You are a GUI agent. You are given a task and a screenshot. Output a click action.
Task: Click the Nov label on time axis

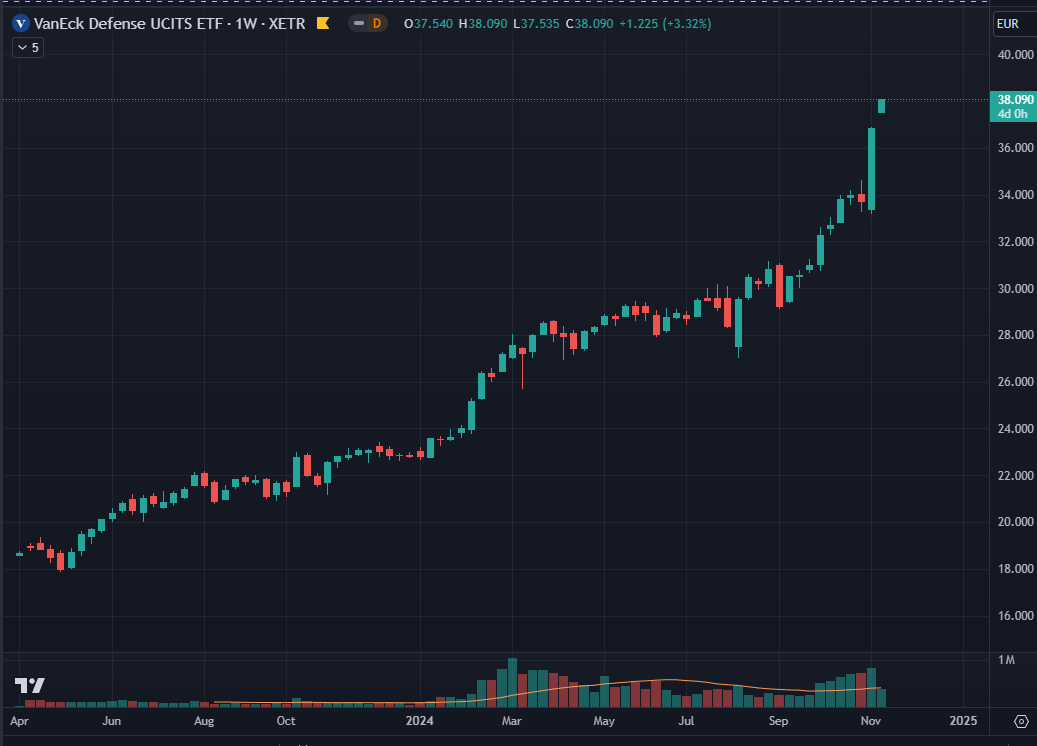(x=871, y=721)
